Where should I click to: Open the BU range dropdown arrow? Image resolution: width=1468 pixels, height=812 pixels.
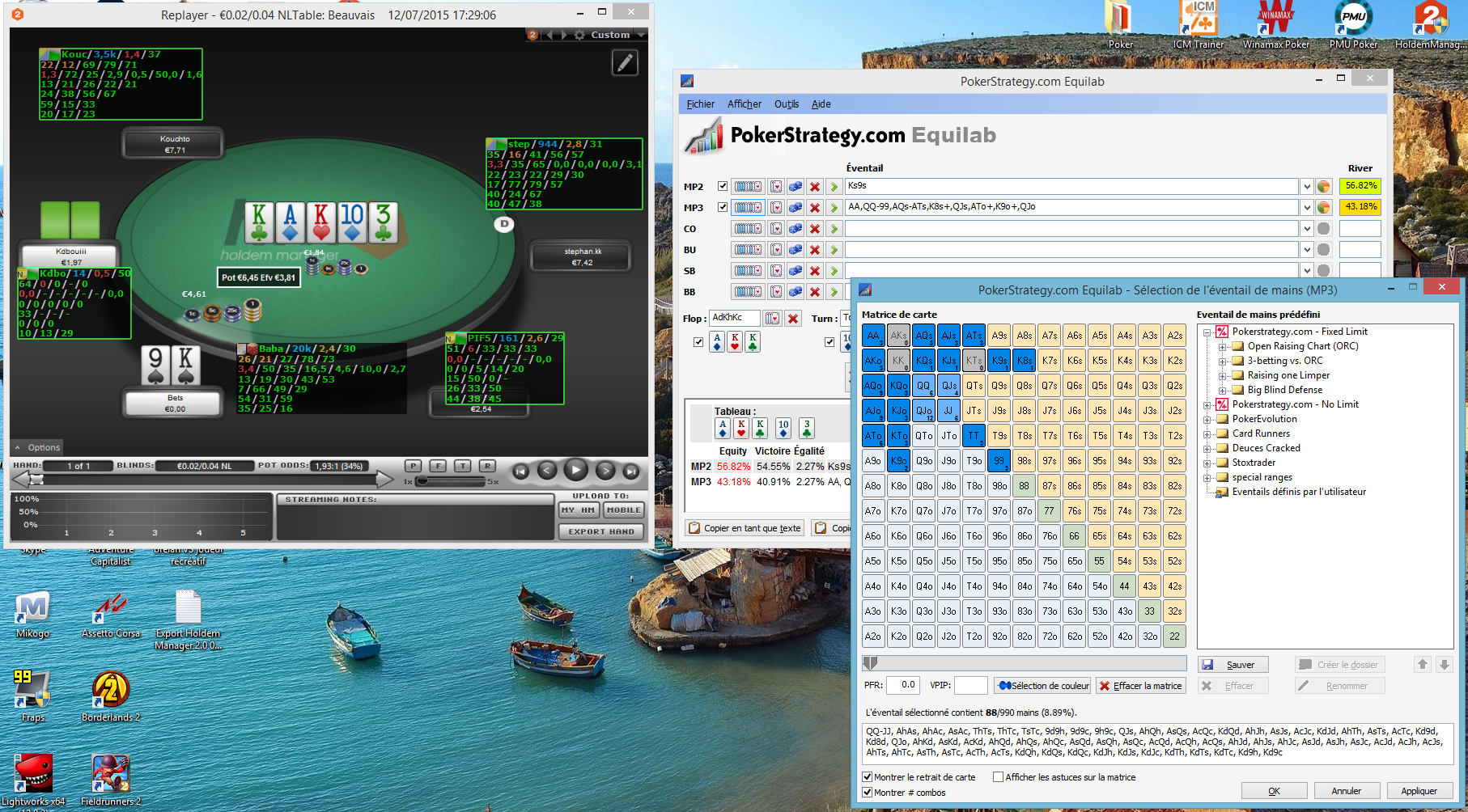1306,250
